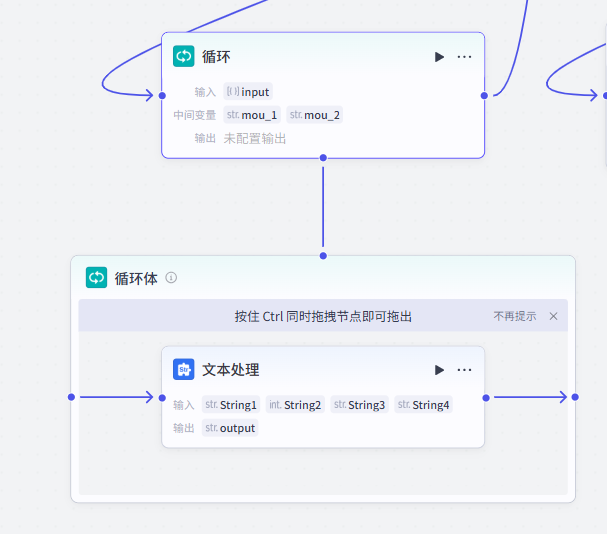
Task: Click the blue 文本处理 node icon
Action: 184,370
